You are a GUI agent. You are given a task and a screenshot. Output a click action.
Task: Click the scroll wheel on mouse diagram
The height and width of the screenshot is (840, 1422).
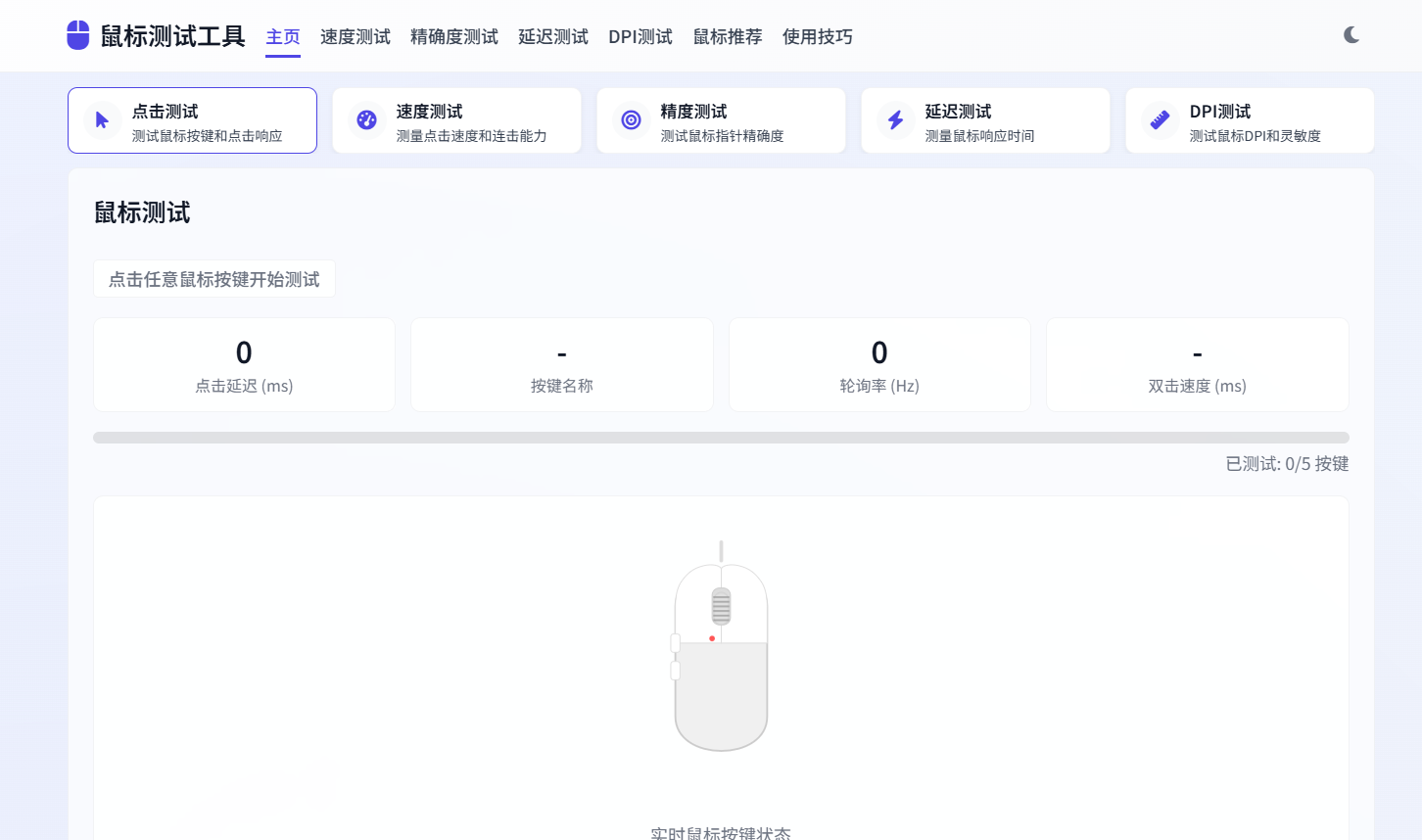pyautogui.click(x=721, y=606)
